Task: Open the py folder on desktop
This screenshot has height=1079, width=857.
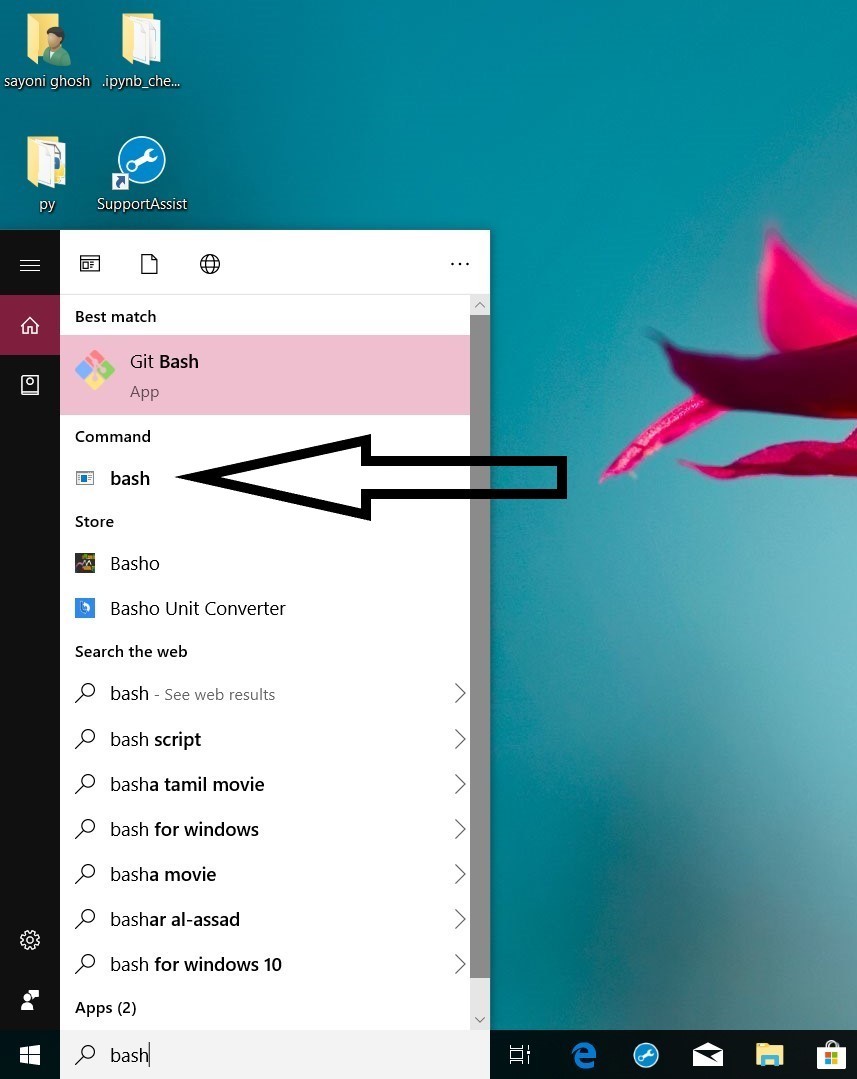Action: tap(47, 174)
